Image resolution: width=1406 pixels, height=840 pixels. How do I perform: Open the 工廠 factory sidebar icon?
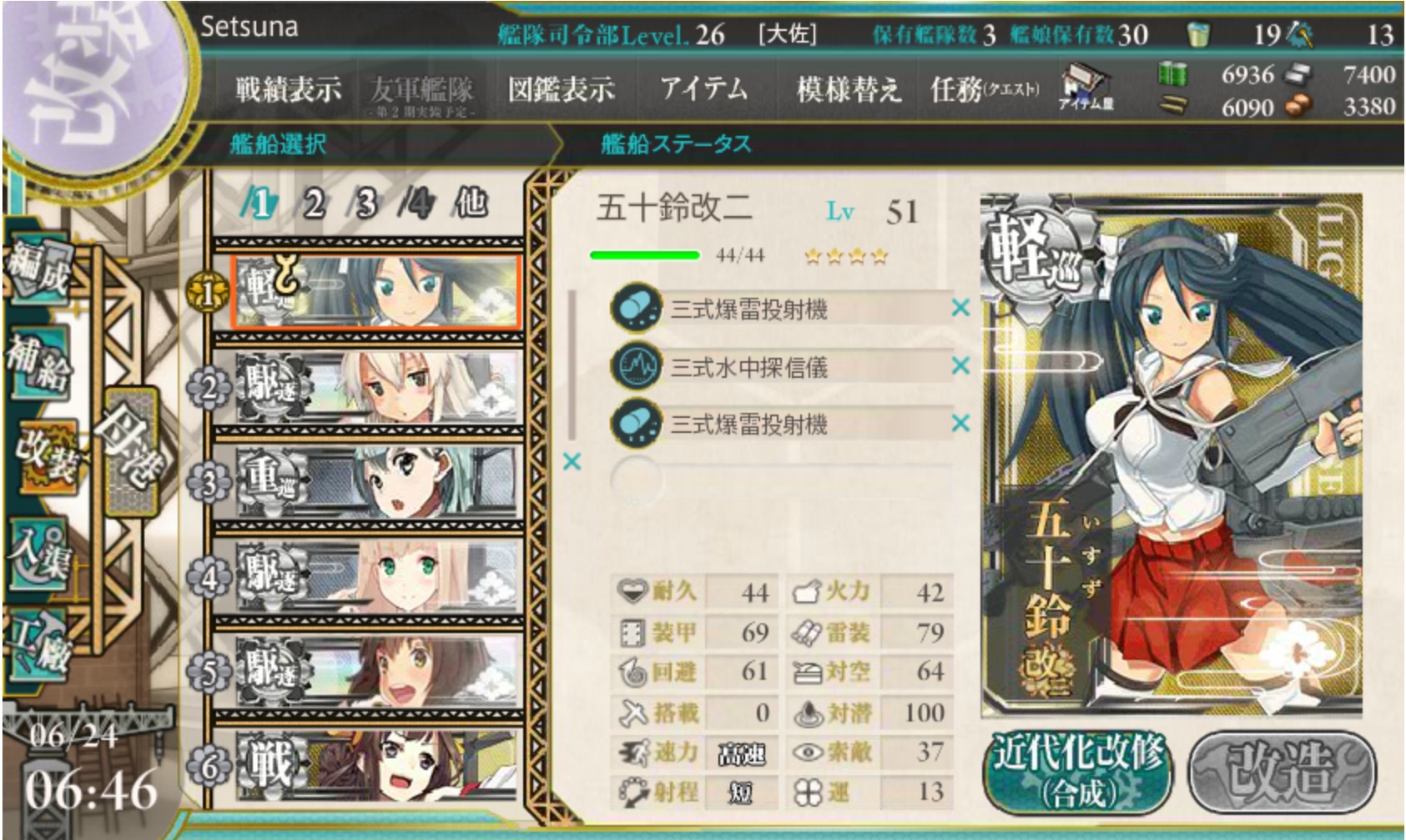[38, 645]
